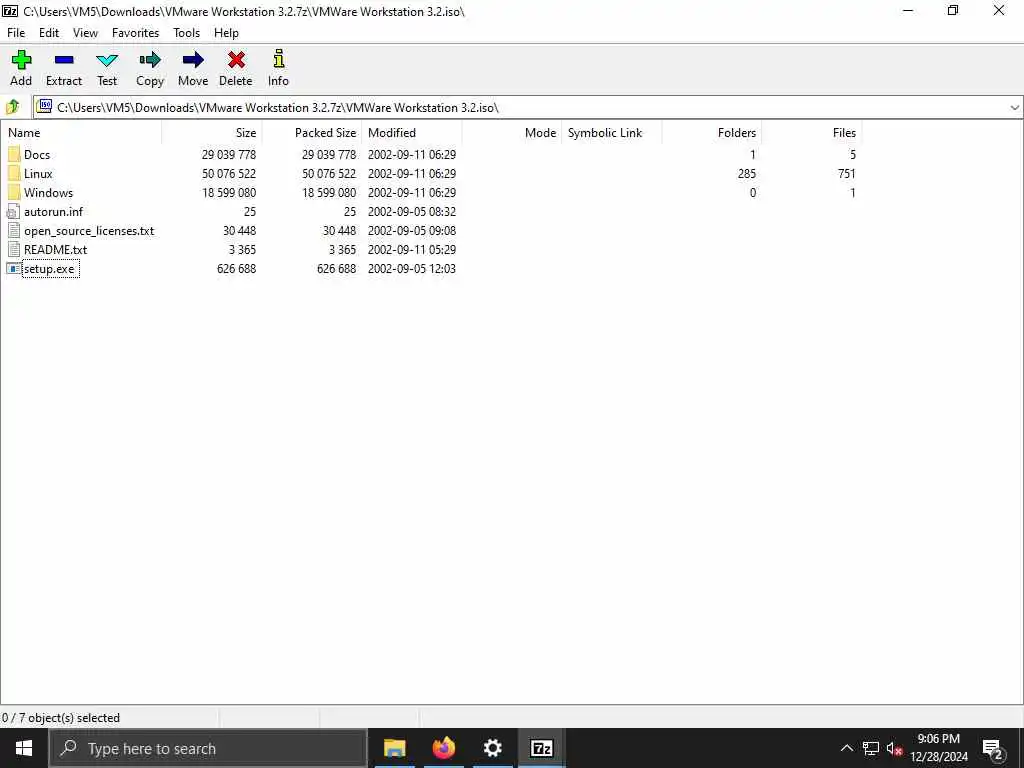The image size is (1024, 768).
Task: Click modified date 2002-09-05 12:03
Action: [411, 268]
